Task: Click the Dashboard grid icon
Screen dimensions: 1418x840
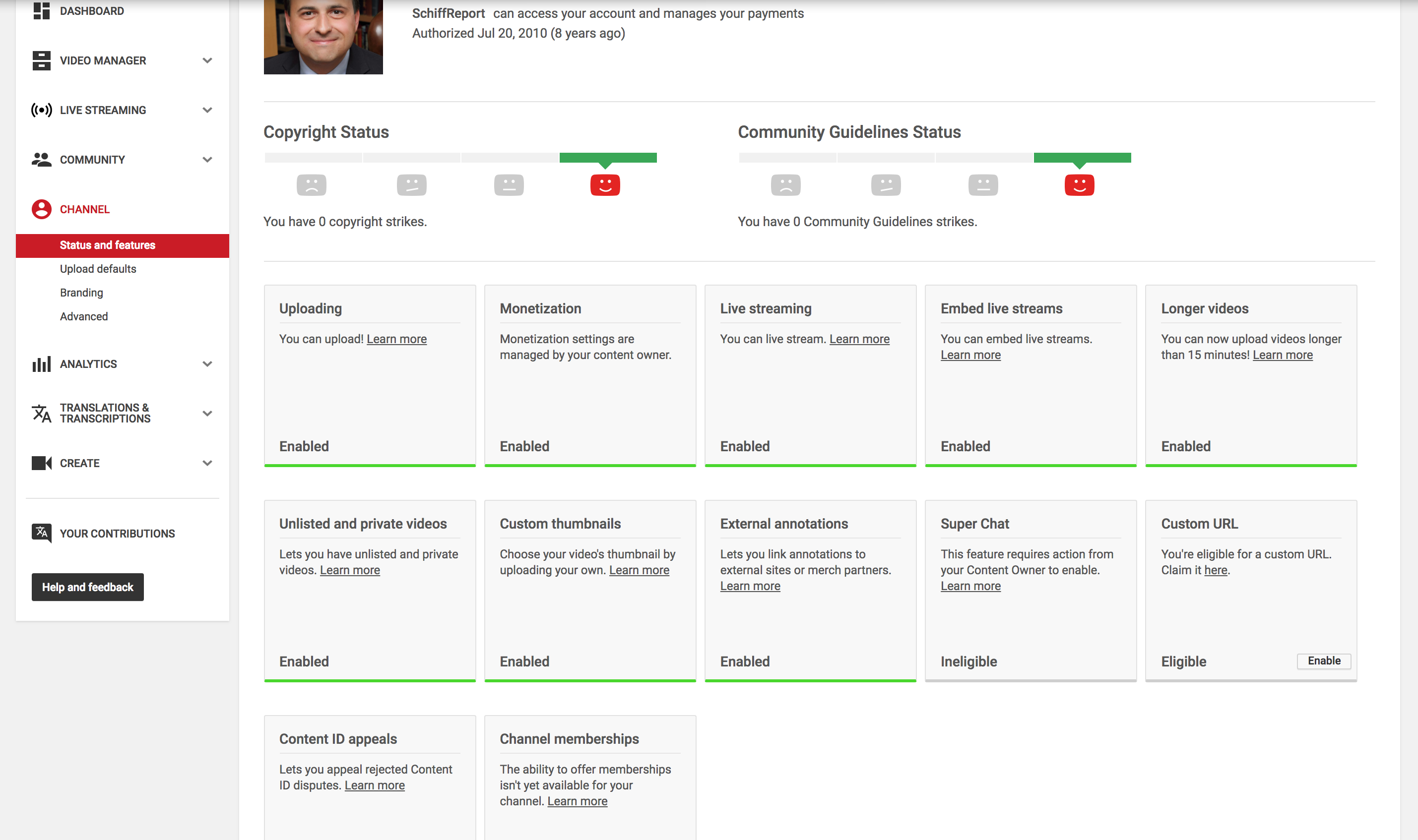Action: click(x=41, y=11)
